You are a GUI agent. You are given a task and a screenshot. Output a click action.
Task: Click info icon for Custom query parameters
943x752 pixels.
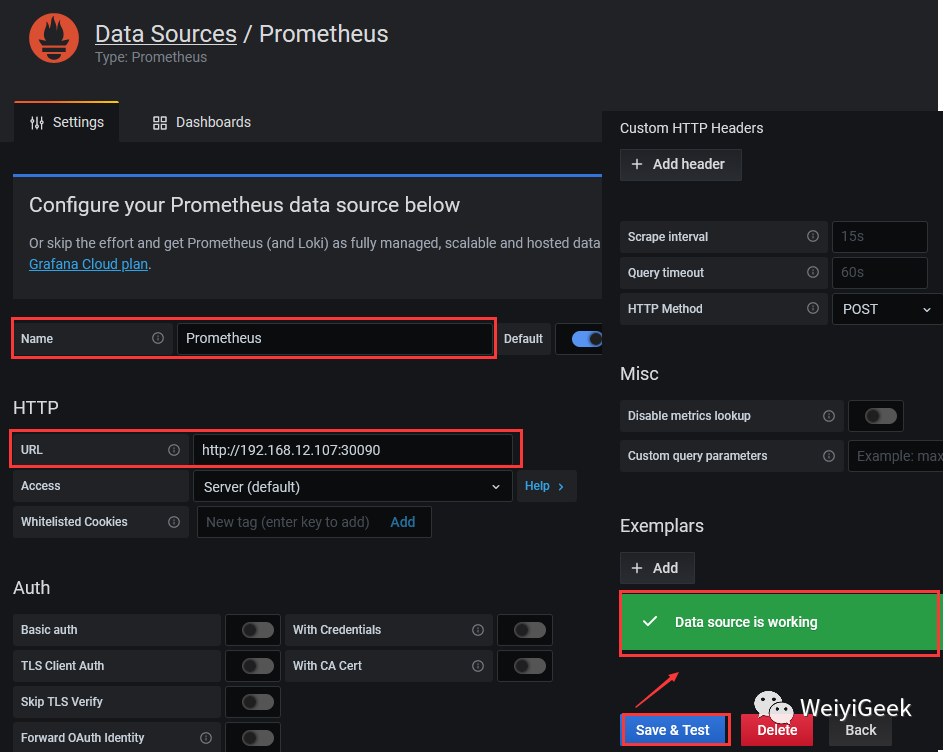point(829,456)
